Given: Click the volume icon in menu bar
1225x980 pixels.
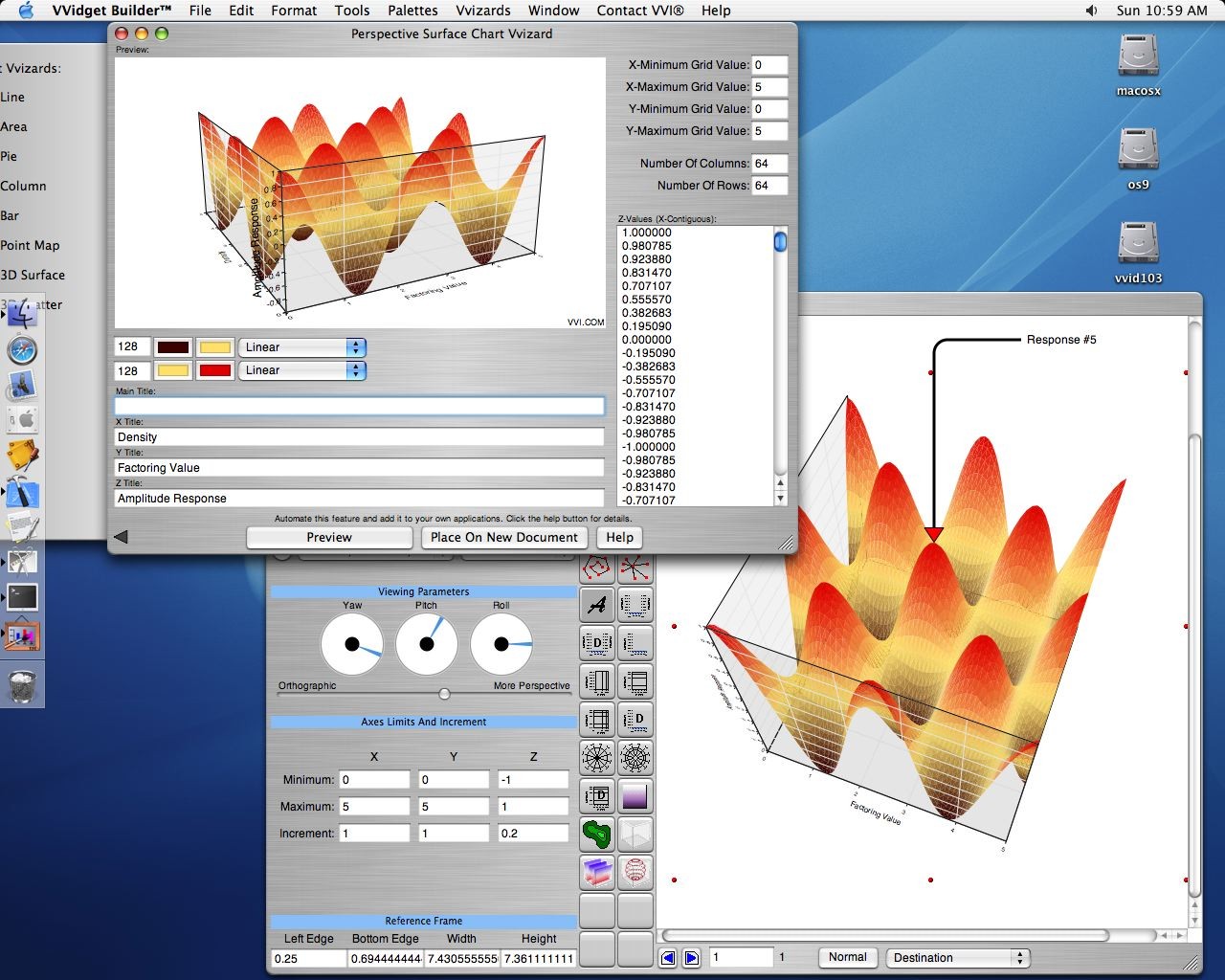Looking at the screenshot, I should [1091, 11].
